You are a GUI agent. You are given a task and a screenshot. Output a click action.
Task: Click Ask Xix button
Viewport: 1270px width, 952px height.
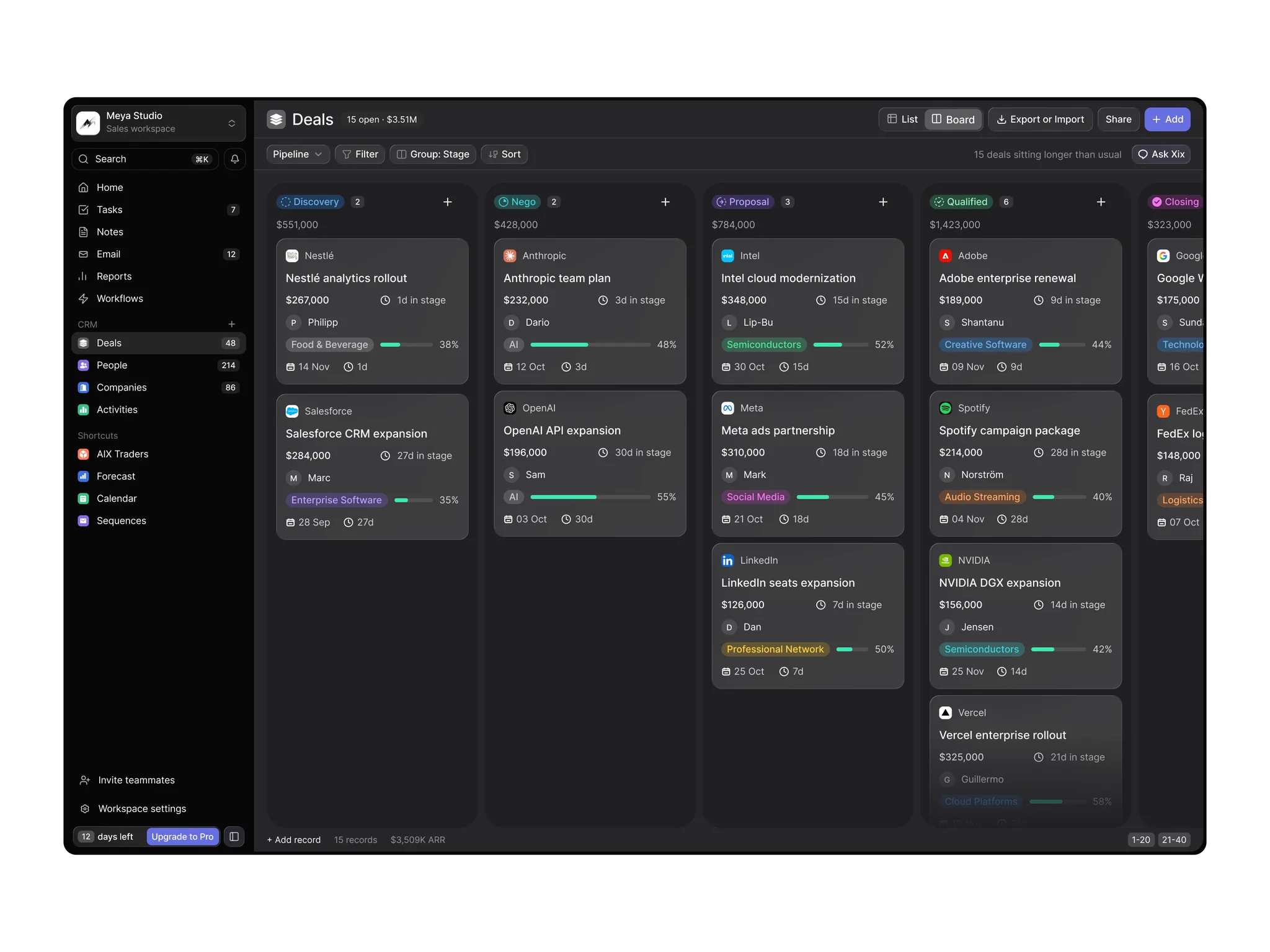tap(1161, 154)
